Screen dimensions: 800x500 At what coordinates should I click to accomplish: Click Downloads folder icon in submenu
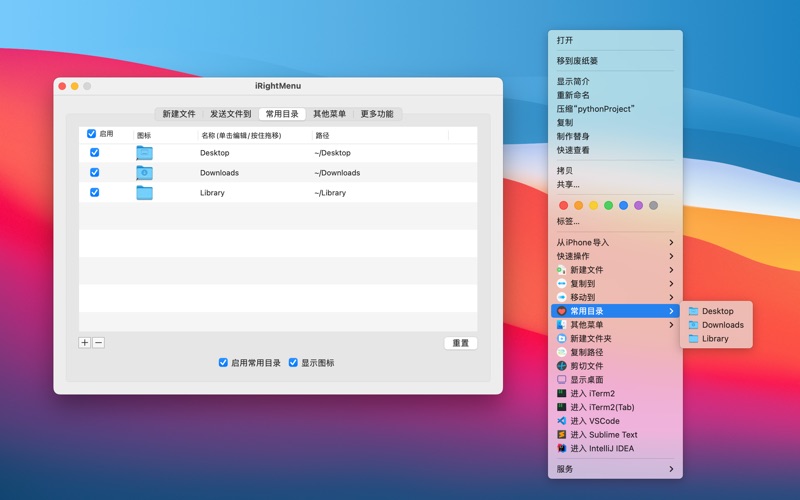click(x=693, y=325)
